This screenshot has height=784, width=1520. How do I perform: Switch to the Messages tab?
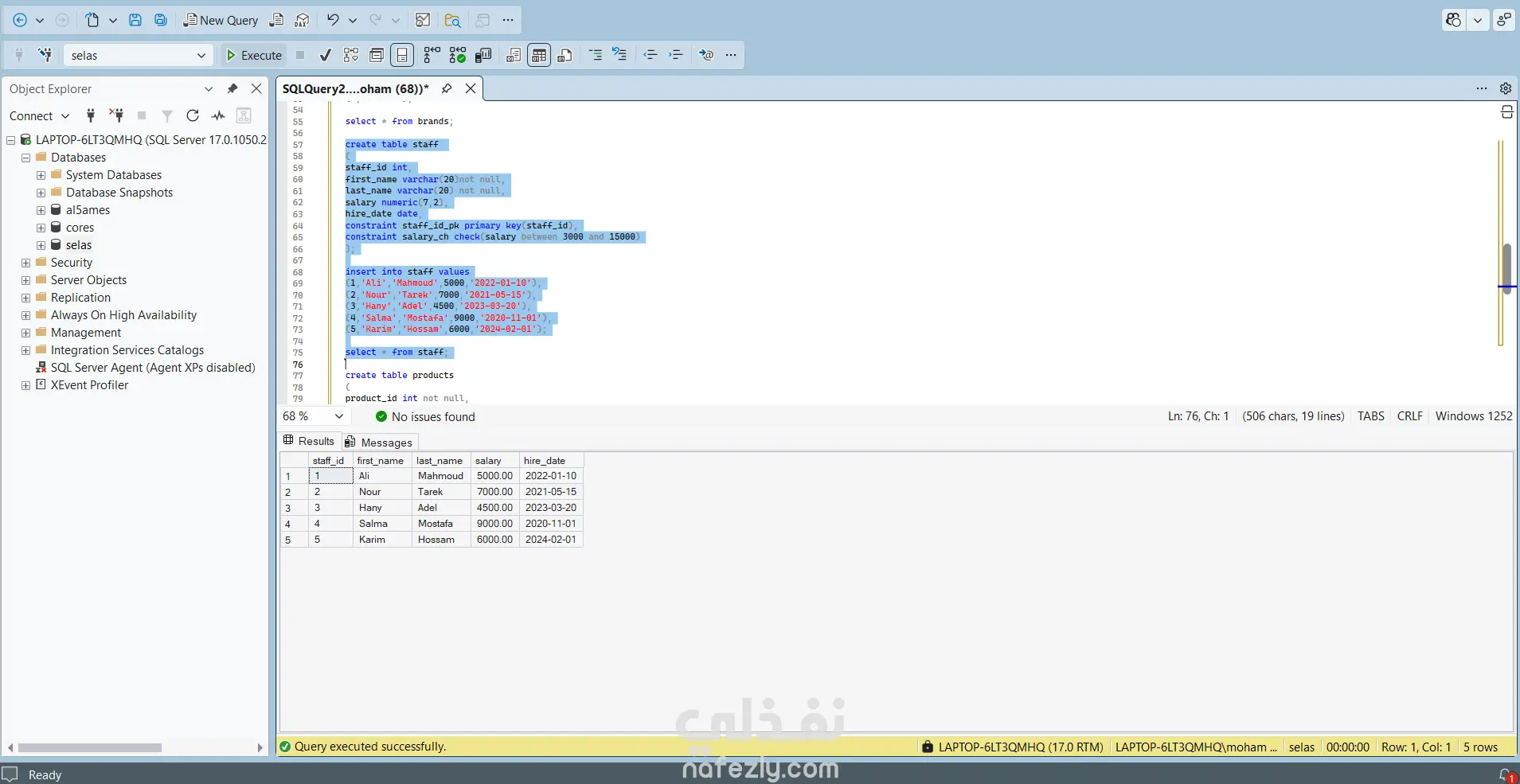pos(378,443)
